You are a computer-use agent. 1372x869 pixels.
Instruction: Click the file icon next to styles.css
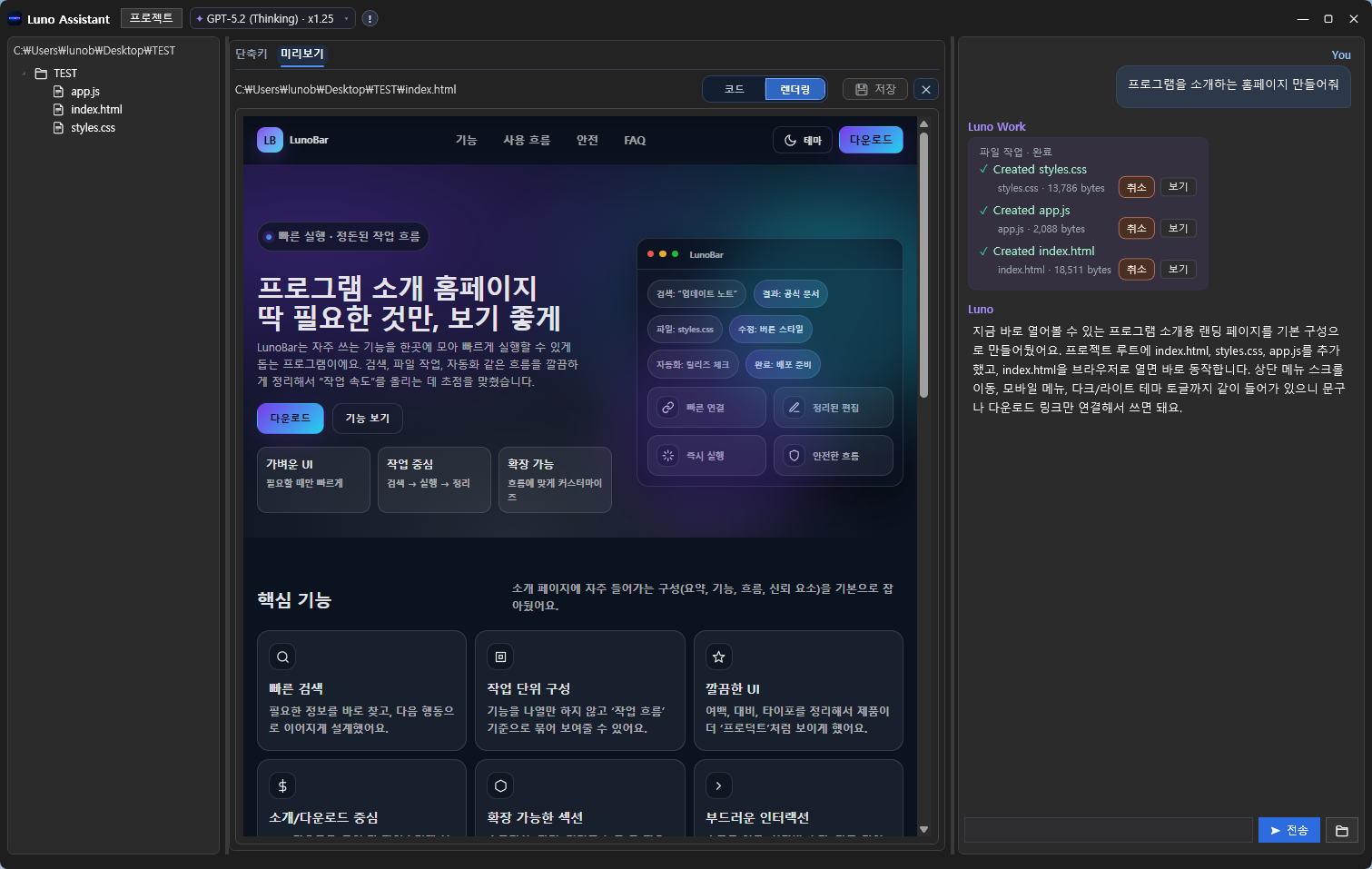[x=57, y=127]
